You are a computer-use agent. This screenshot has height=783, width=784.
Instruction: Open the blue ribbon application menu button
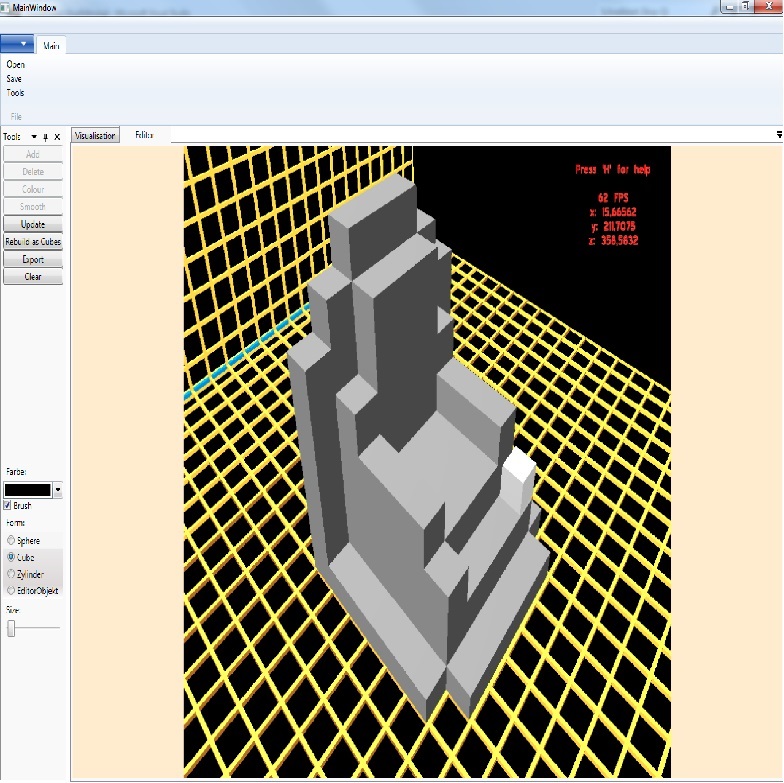pyautogui.click(x=17, y=45)
